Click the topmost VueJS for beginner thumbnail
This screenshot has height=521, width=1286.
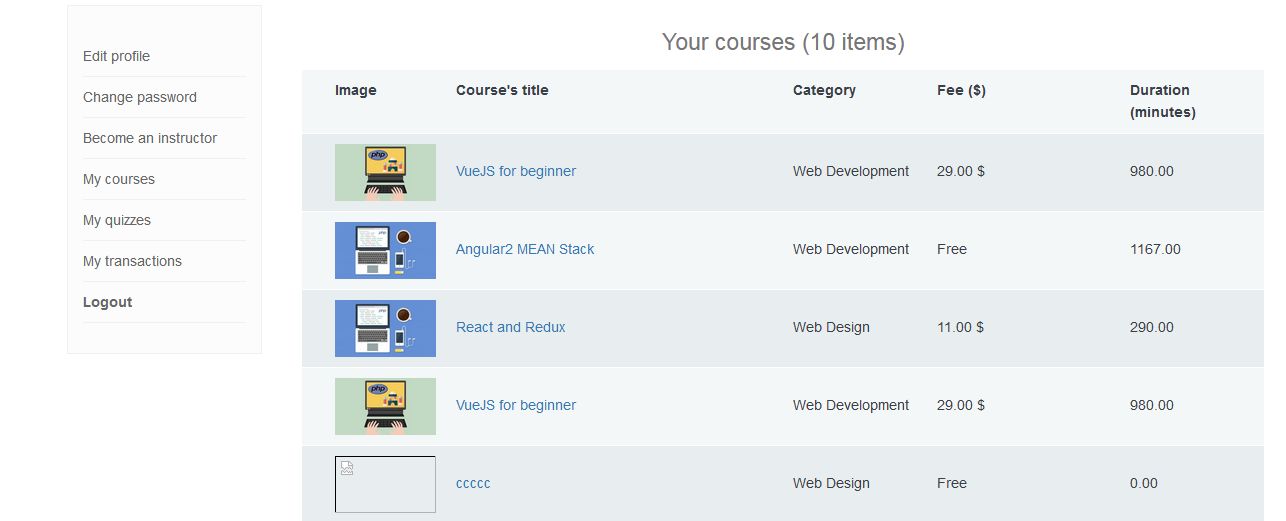[385, 172]
